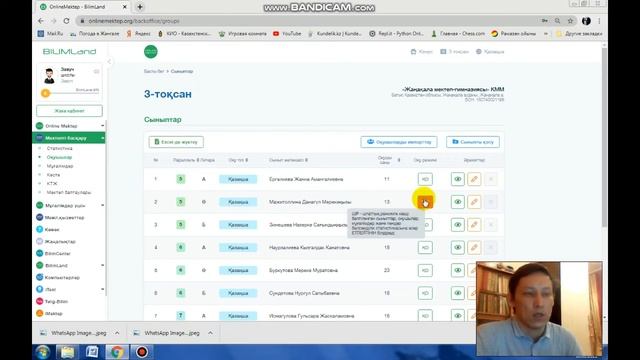The height and width of the screenshot is (360, 640).
Task: Open File Explorer from taskbar
Action: coord(67,352)
